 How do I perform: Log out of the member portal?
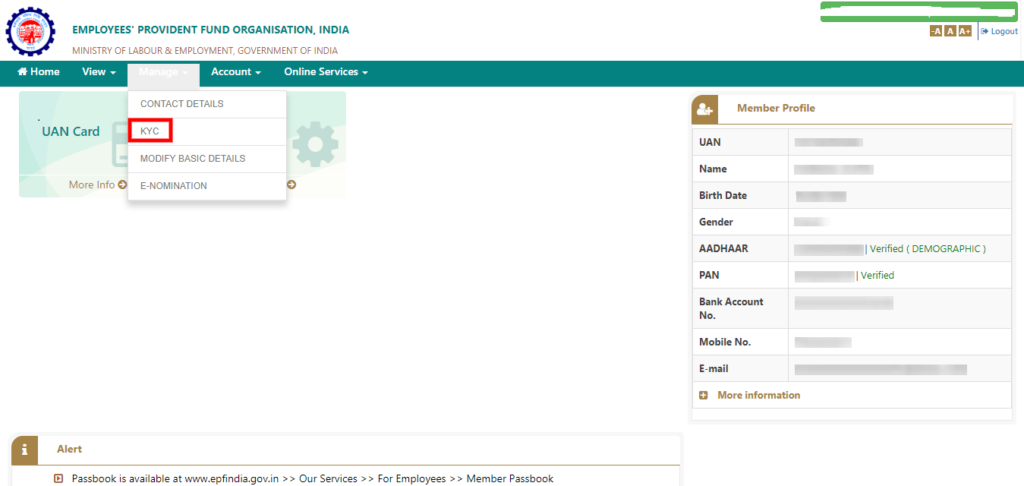[x=999, y=31]
